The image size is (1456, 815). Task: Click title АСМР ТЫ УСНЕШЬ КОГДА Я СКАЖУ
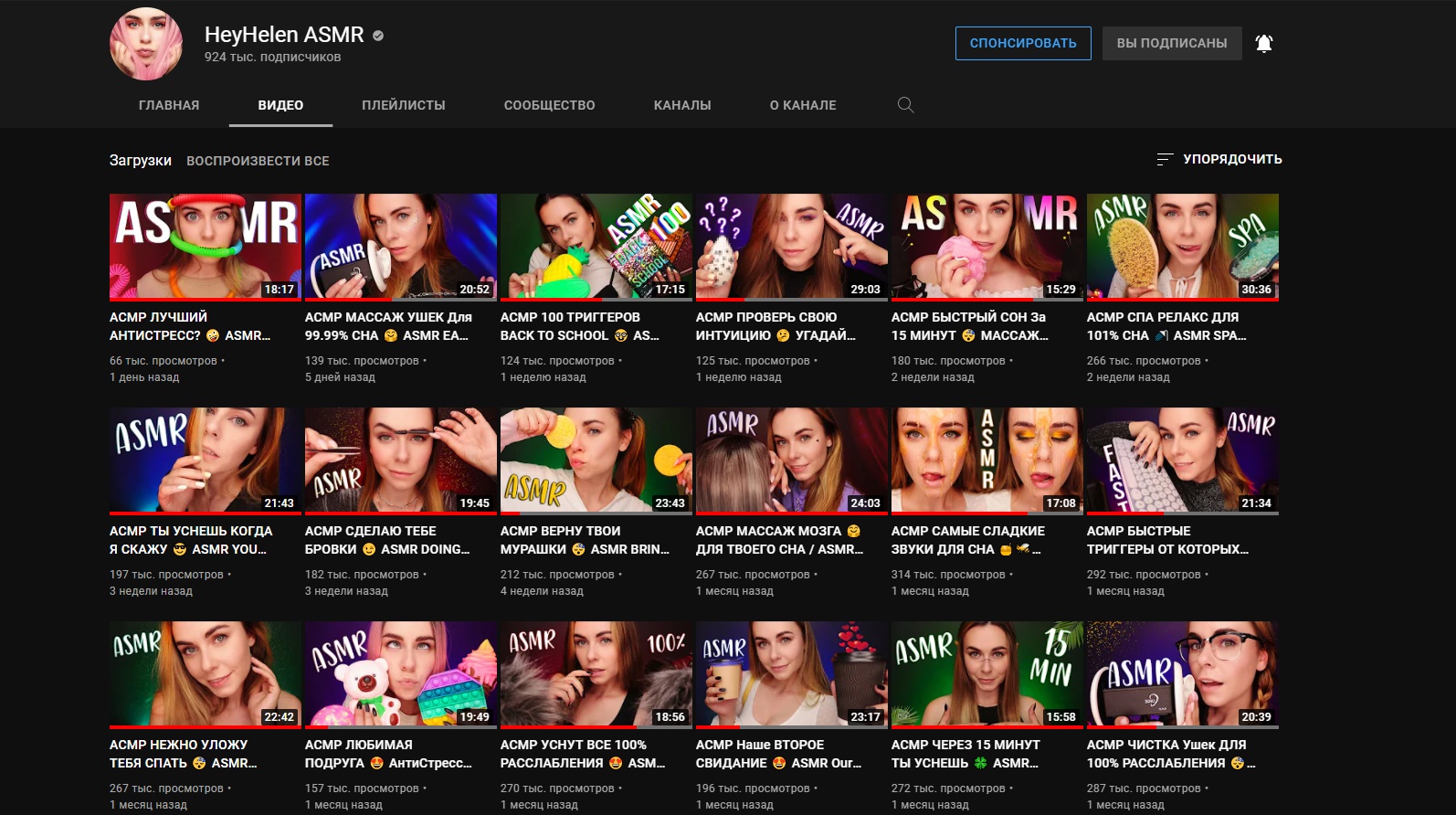[x=191, y=540]
